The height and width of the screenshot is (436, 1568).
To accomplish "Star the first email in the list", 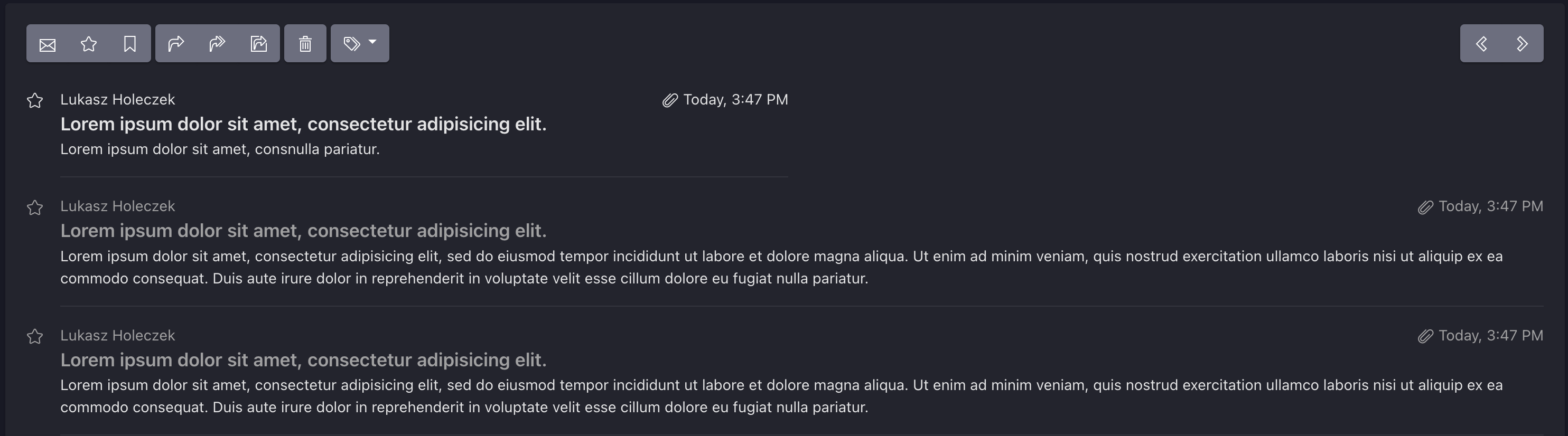I will [x=35, y=100].
